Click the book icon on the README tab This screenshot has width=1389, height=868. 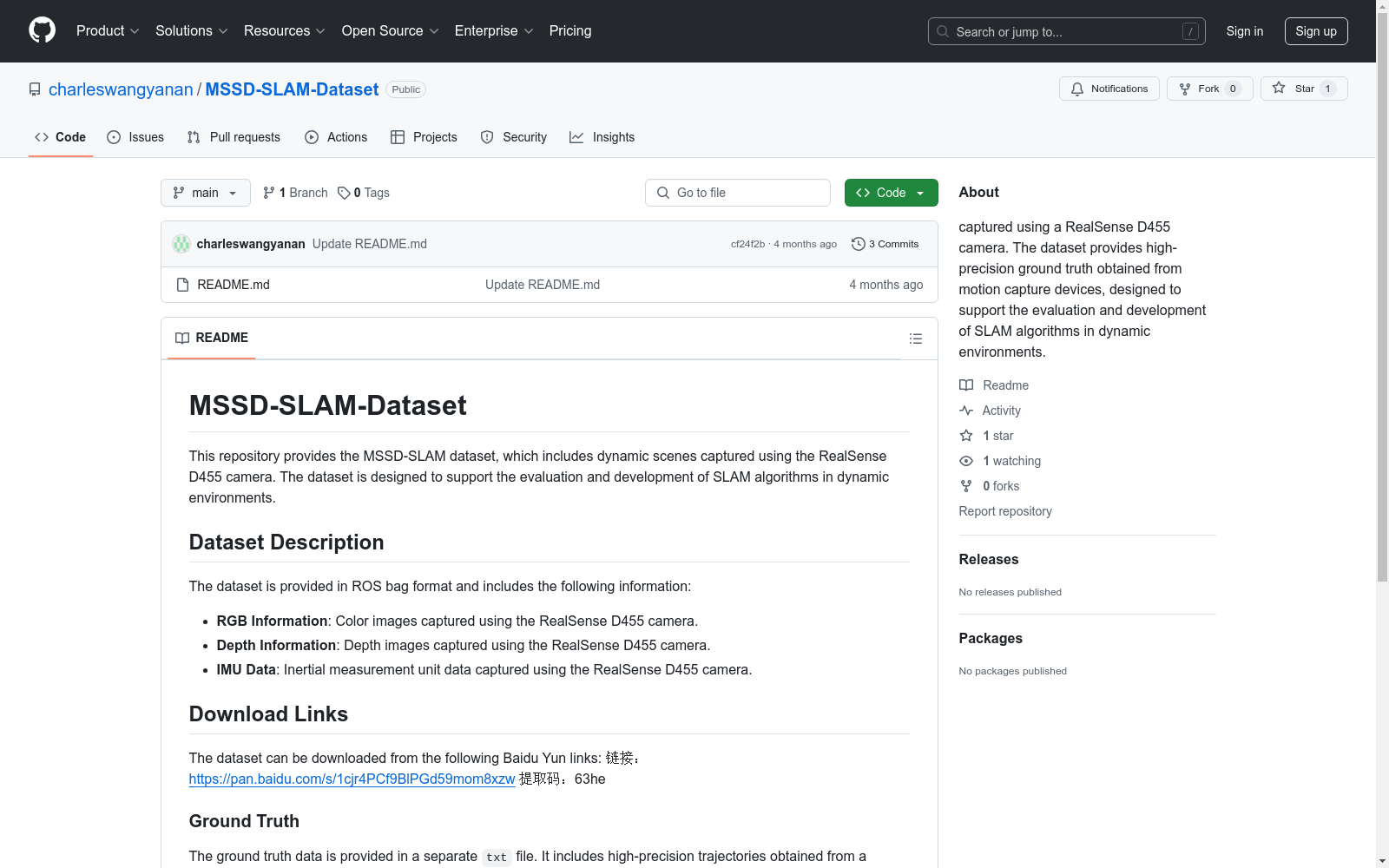tap(182, 338)
